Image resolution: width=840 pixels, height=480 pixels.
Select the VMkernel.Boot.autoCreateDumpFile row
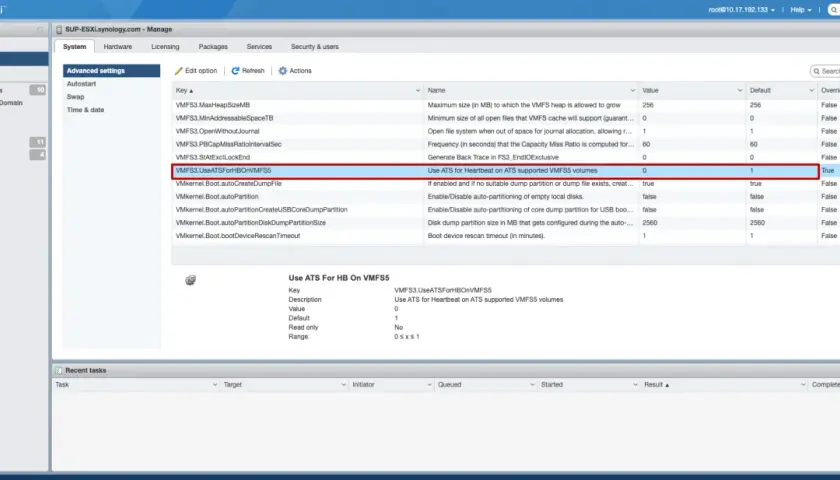(506, 184)
